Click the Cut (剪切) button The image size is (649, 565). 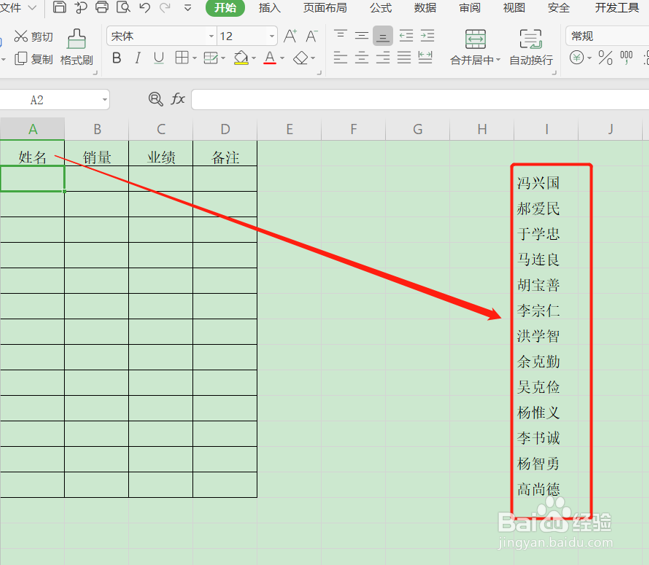33,36
